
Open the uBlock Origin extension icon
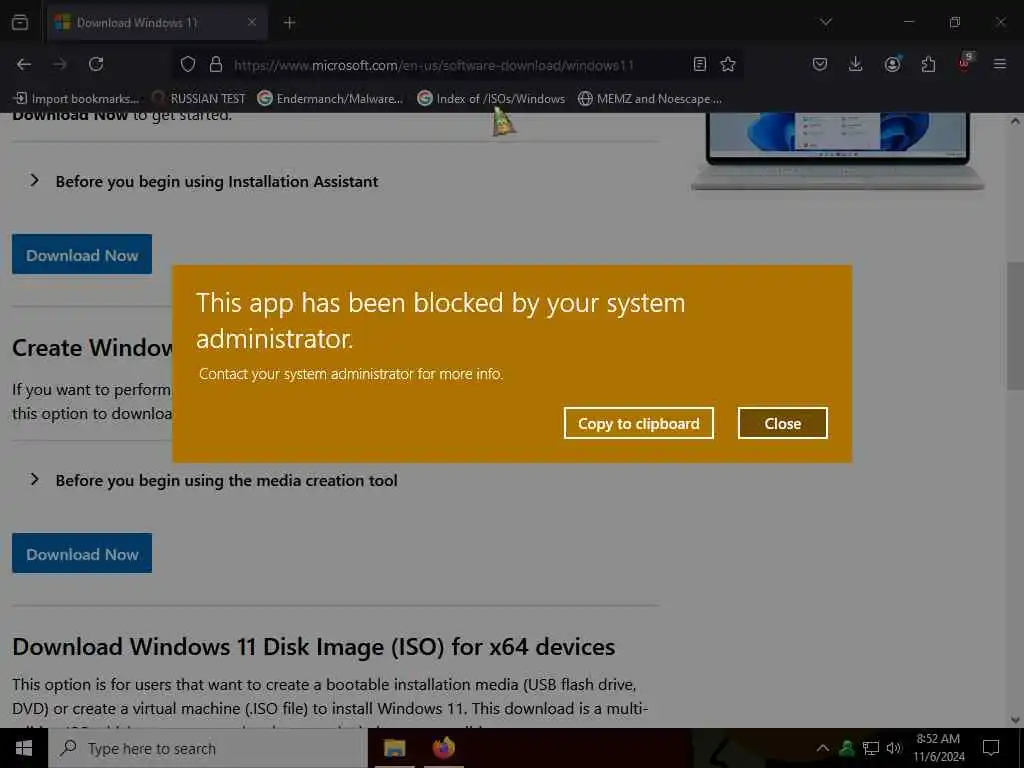coord(965,63)
